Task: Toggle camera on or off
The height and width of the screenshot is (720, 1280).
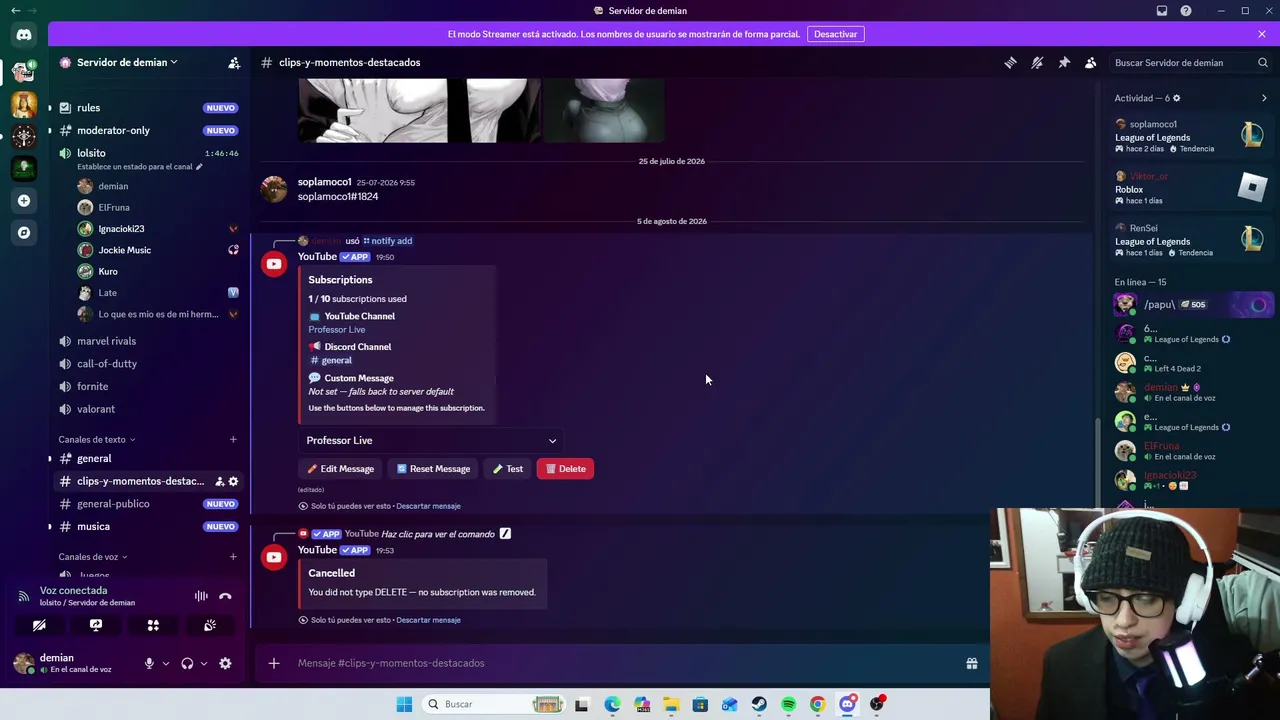Action: pos(39,625)
